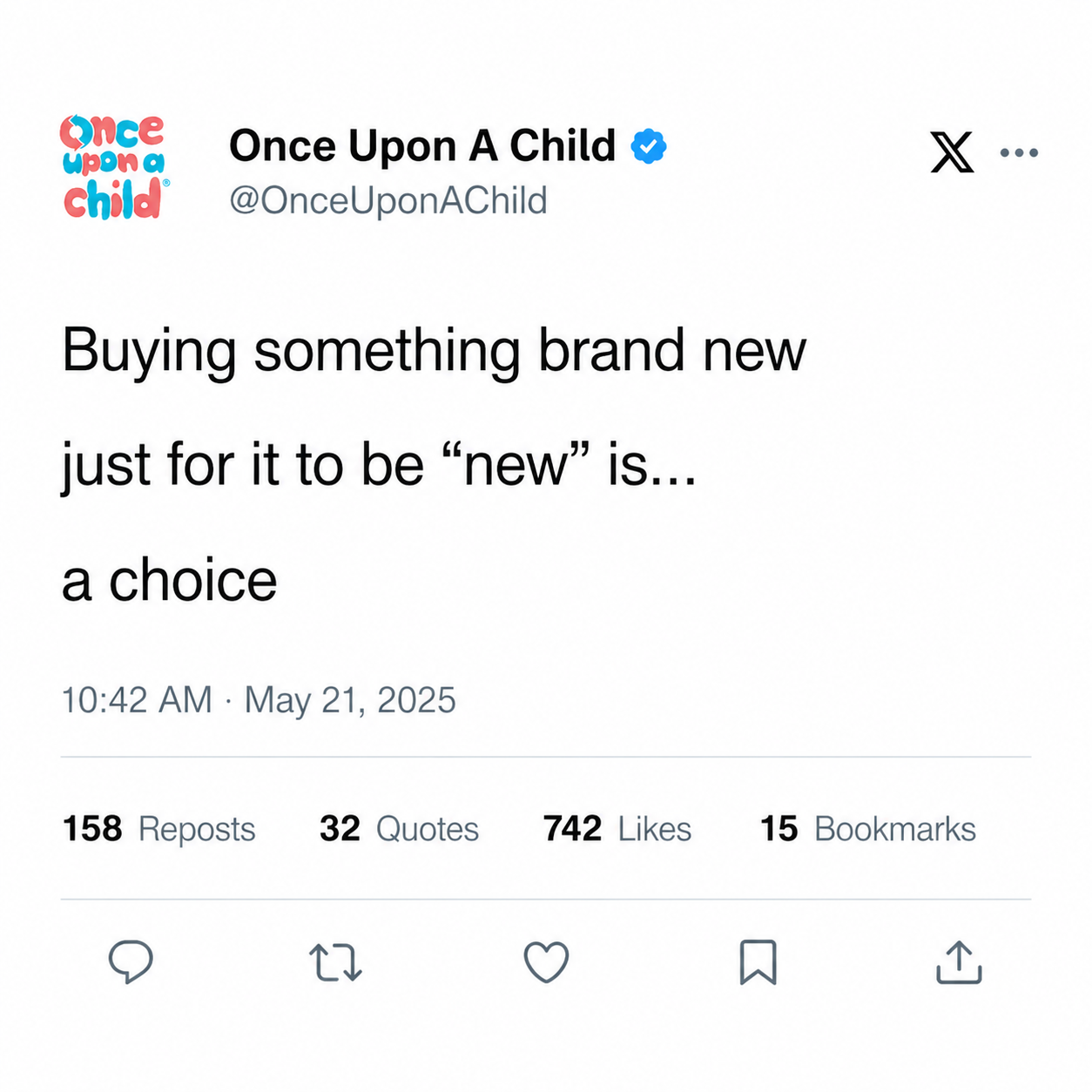View the 742 Likes list
The width and height of the screenshot is (1092, 1092).
[x=617, y=828]
